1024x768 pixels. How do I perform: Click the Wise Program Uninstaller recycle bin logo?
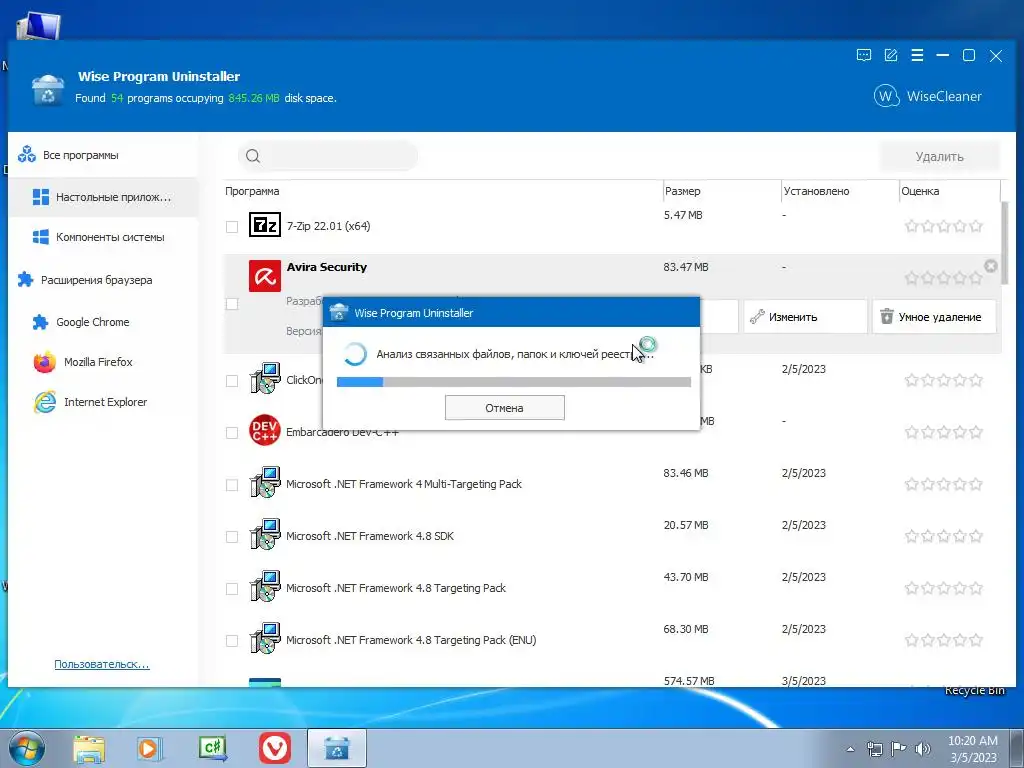(x=48, y=89)
